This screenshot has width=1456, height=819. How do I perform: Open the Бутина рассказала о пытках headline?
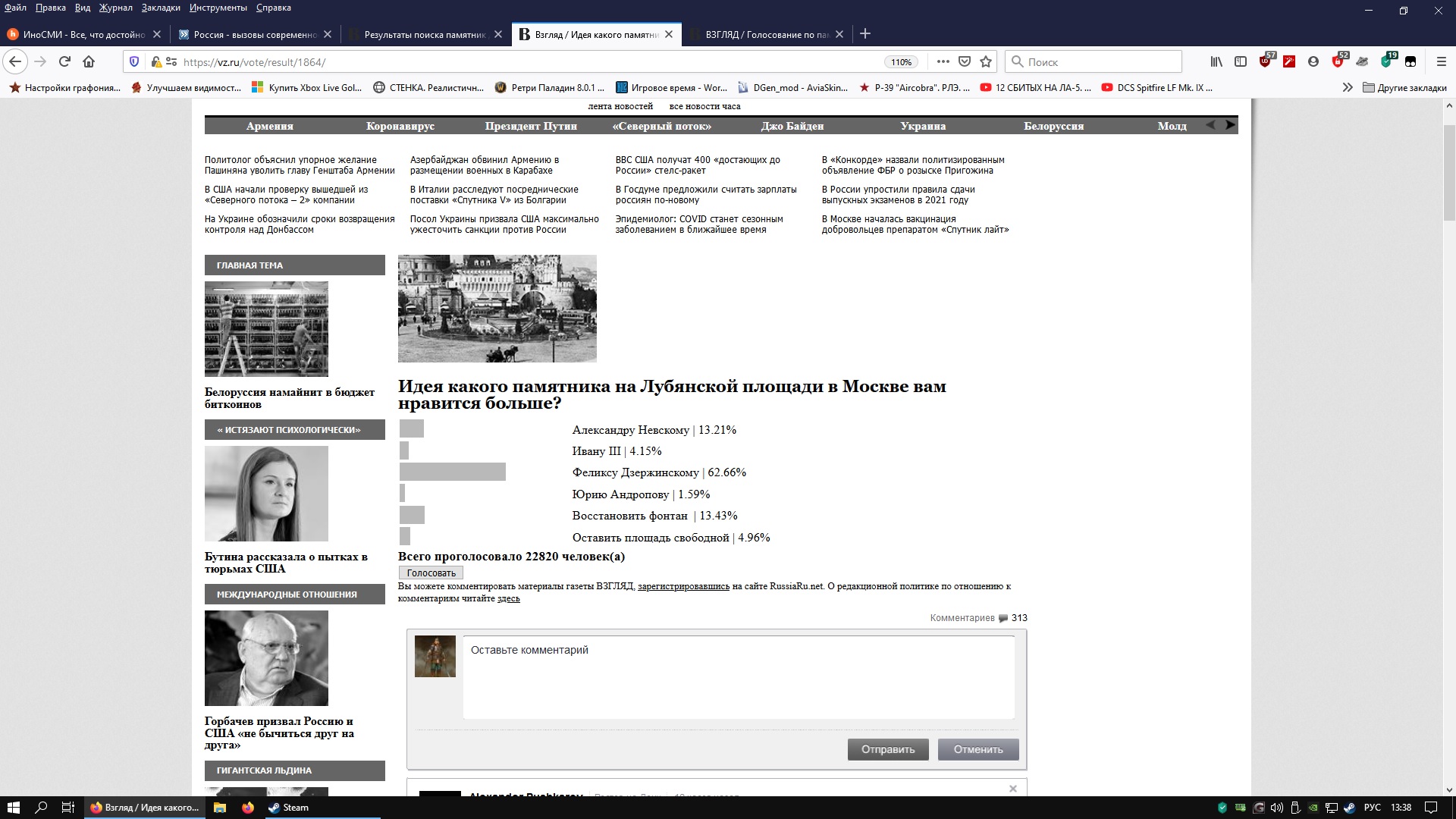click(286, 563)
